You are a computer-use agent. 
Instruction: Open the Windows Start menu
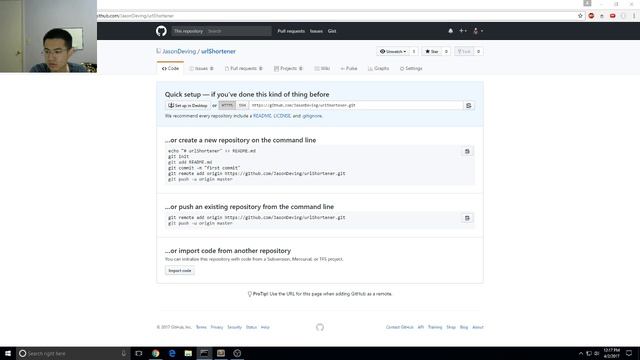(x=8, y=353)
